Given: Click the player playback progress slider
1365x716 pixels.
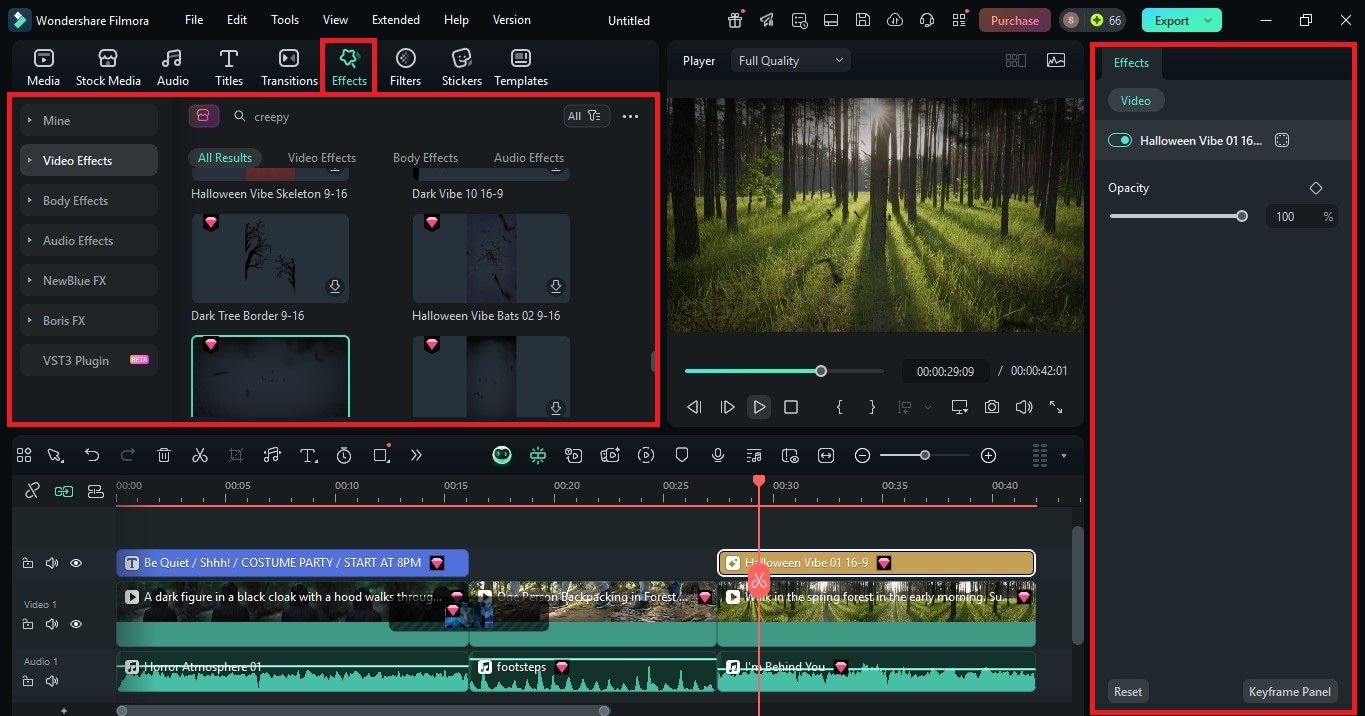Looking at the screenshot, I should point(784,371).
